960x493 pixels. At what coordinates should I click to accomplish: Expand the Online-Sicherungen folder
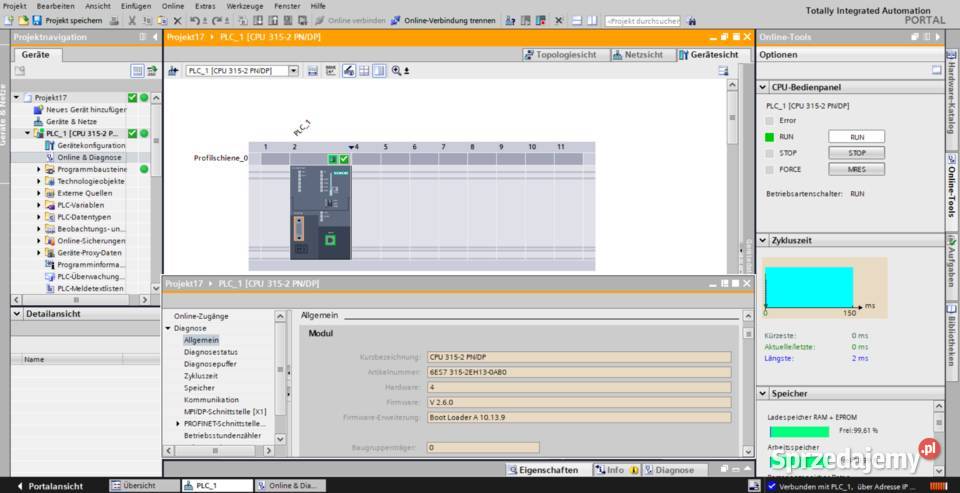coord(39,241)
